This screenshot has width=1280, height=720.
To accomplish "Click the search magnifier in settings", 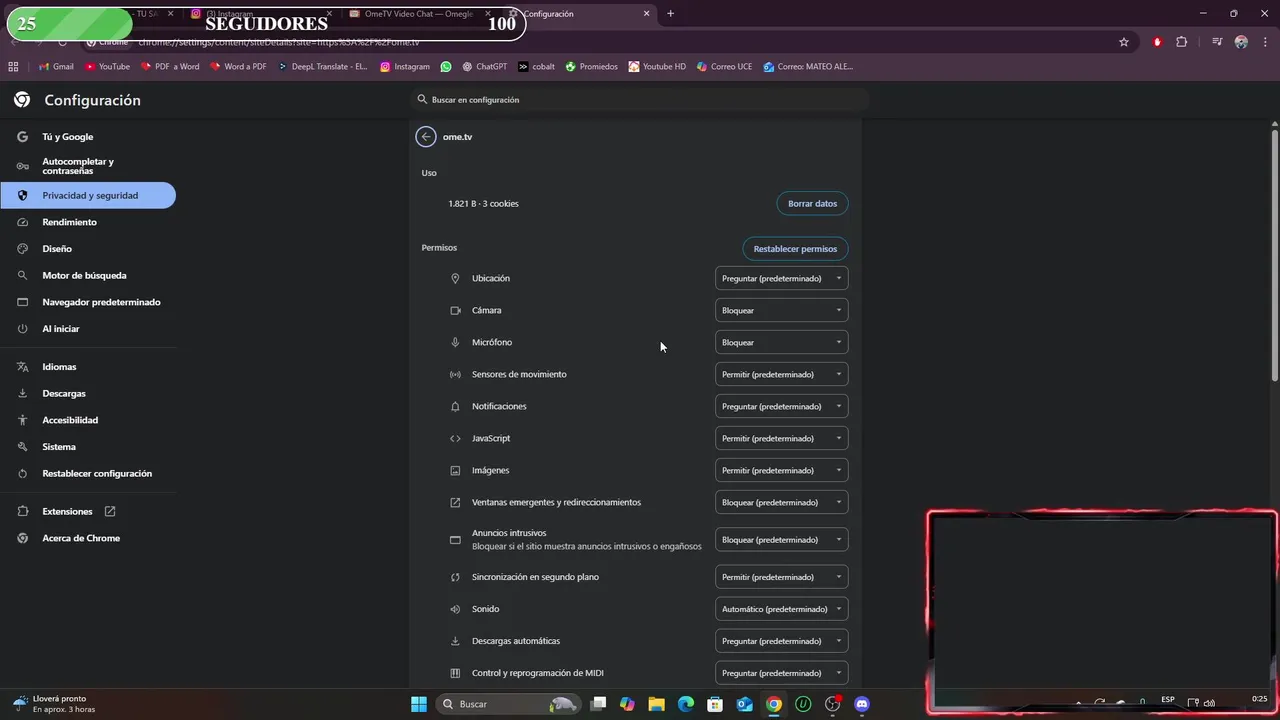I will (x=423, y=100).
